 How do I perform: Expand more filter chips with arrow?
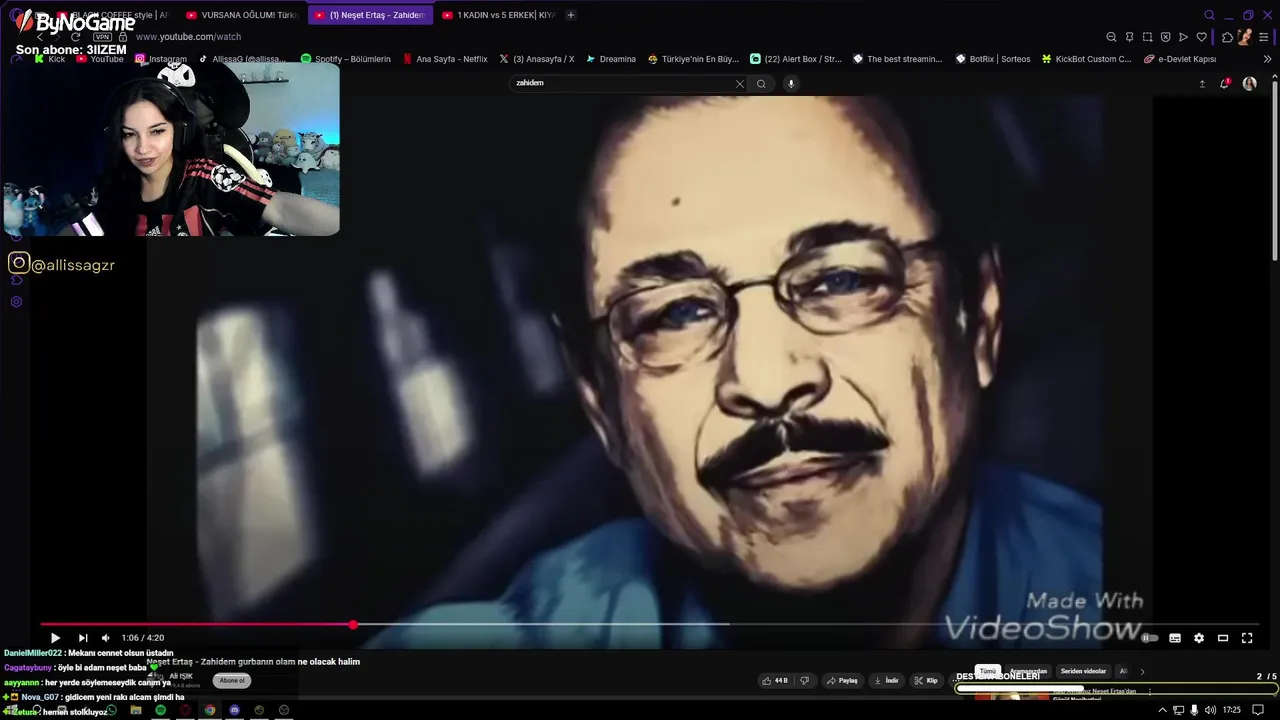[1142, 671]
